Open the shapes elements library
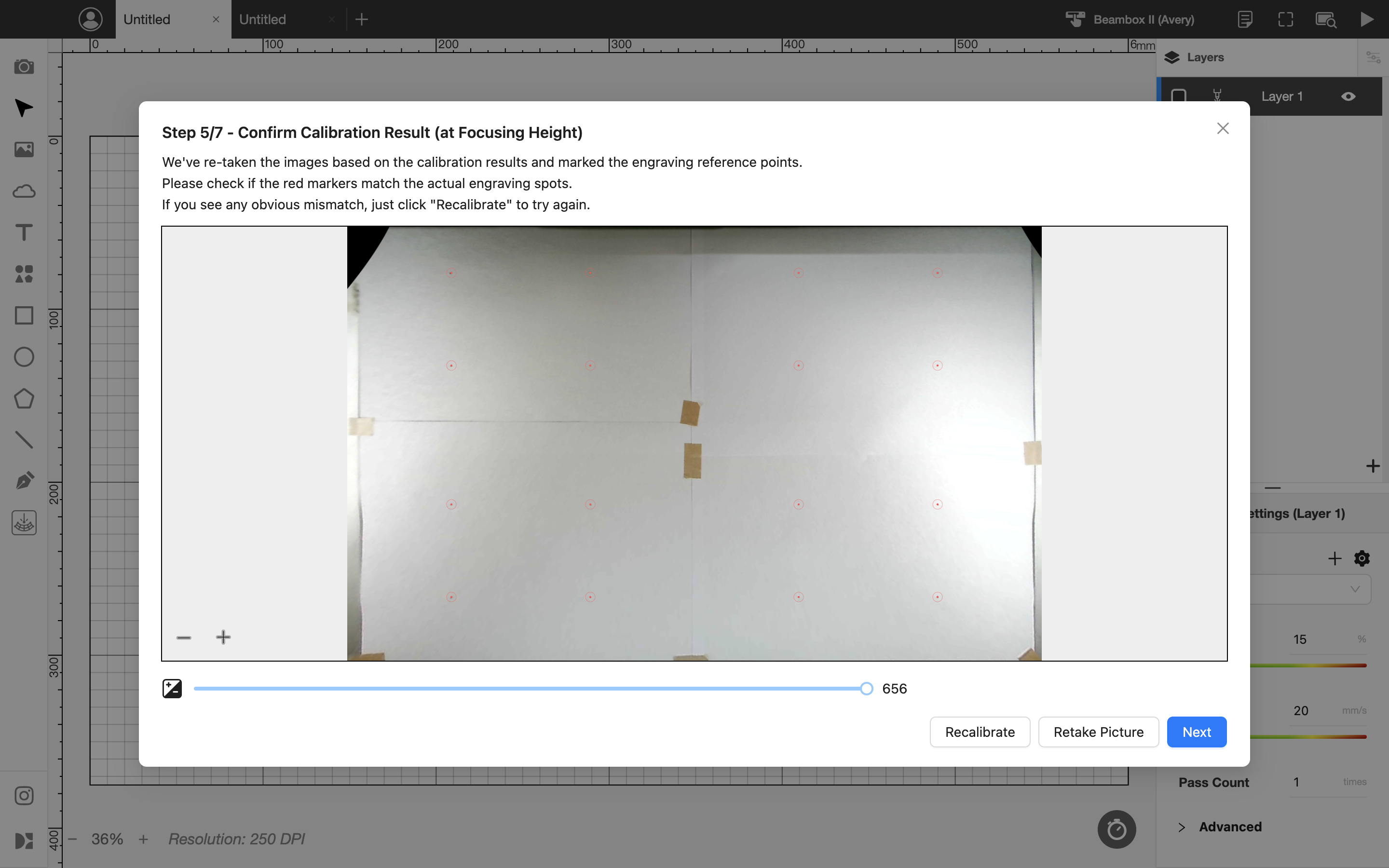 click(24, 274)
